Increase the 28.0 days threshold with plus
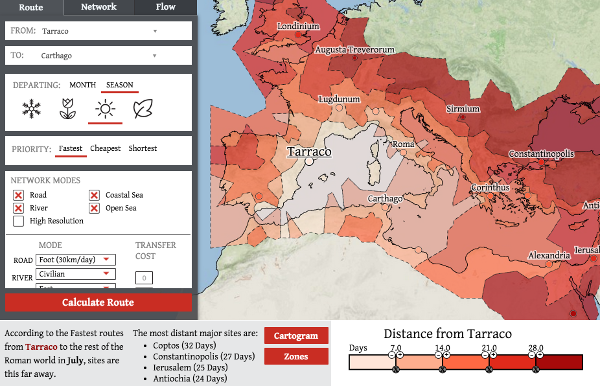Image resolution: width=600 pixels, height=386 pixels. tap(540, 355)
